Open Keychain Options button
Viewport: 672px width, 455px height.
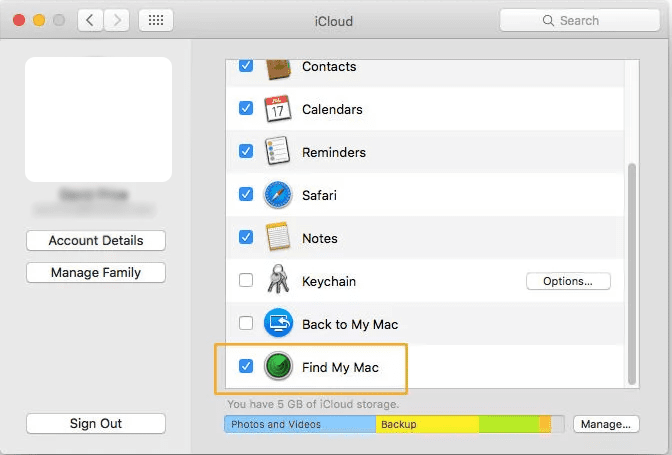pos(568,281)
